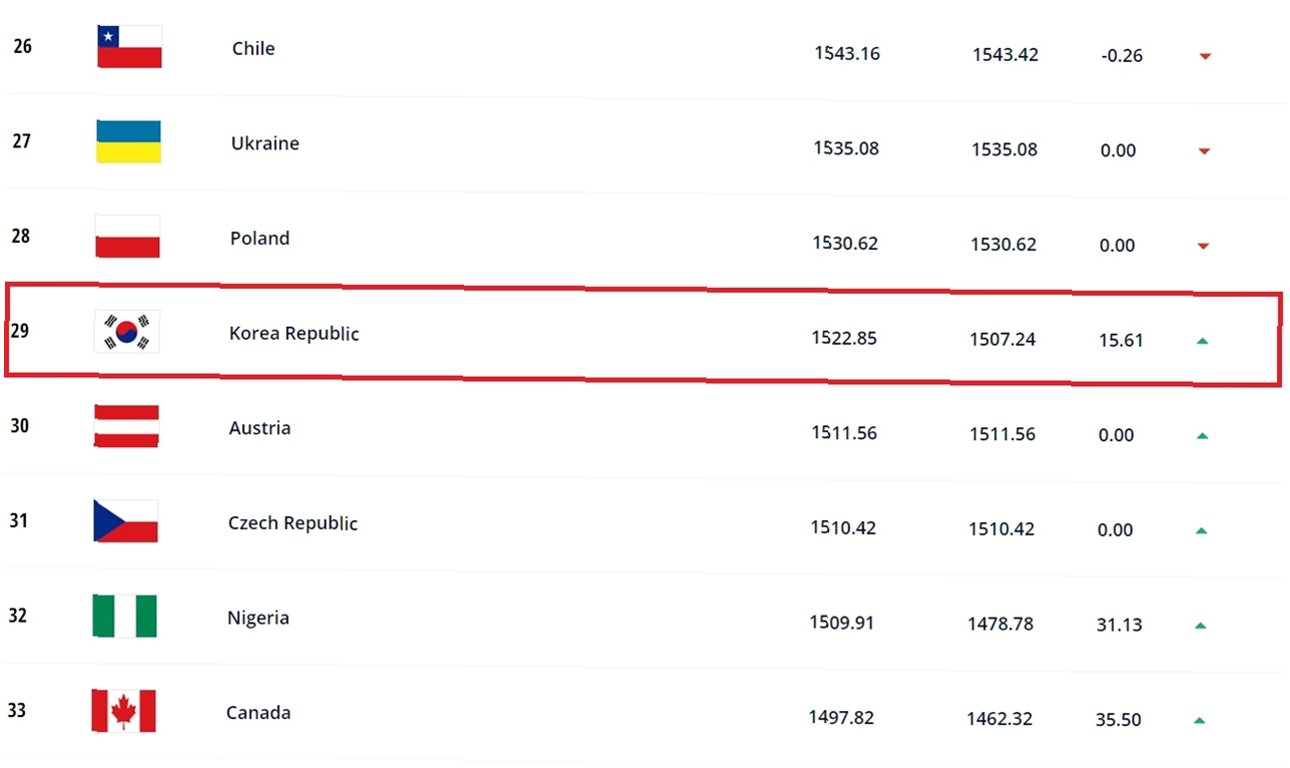1290x768 pixels.
Task: Click the Austria flag icon
Action: click(126, 426)
